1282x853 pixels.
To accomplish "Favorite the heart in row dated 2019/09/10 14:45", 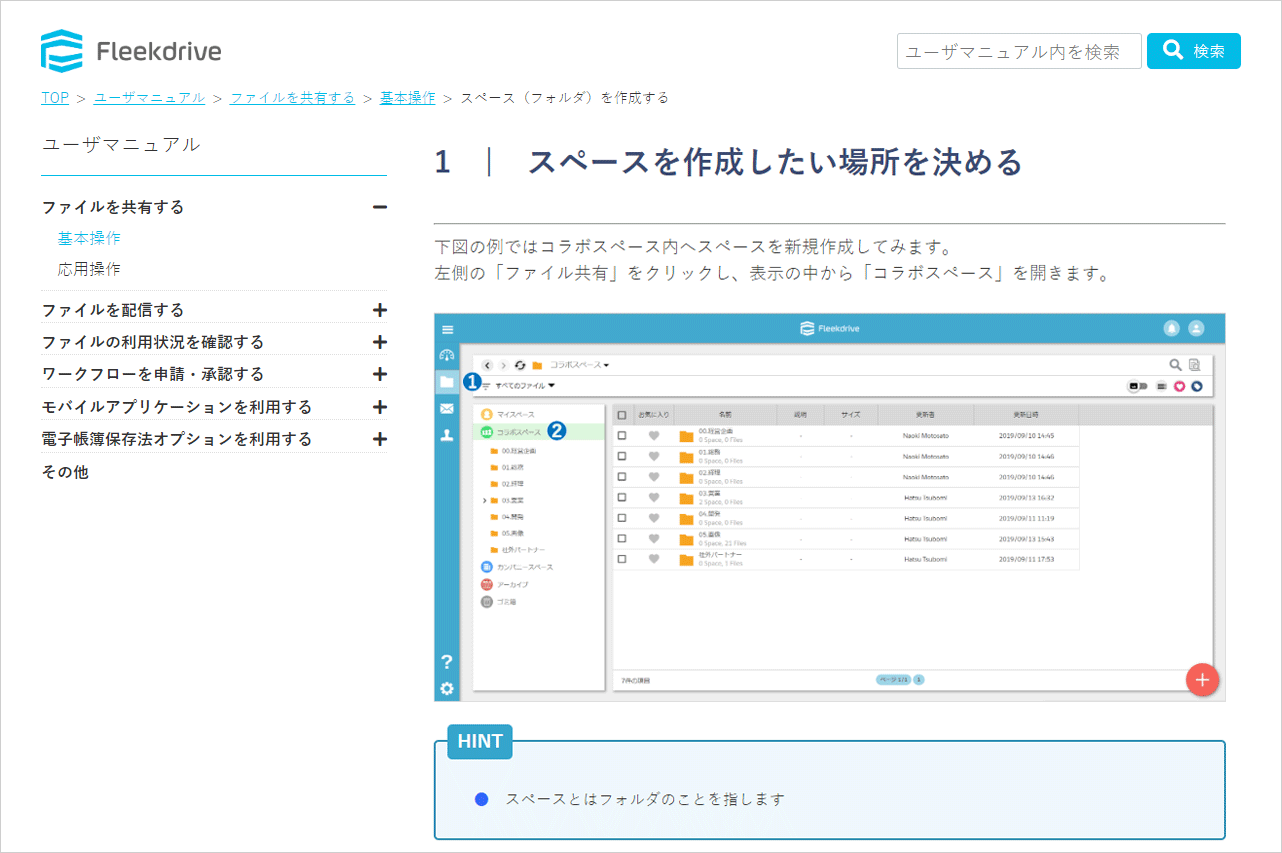I will (654, 436).
